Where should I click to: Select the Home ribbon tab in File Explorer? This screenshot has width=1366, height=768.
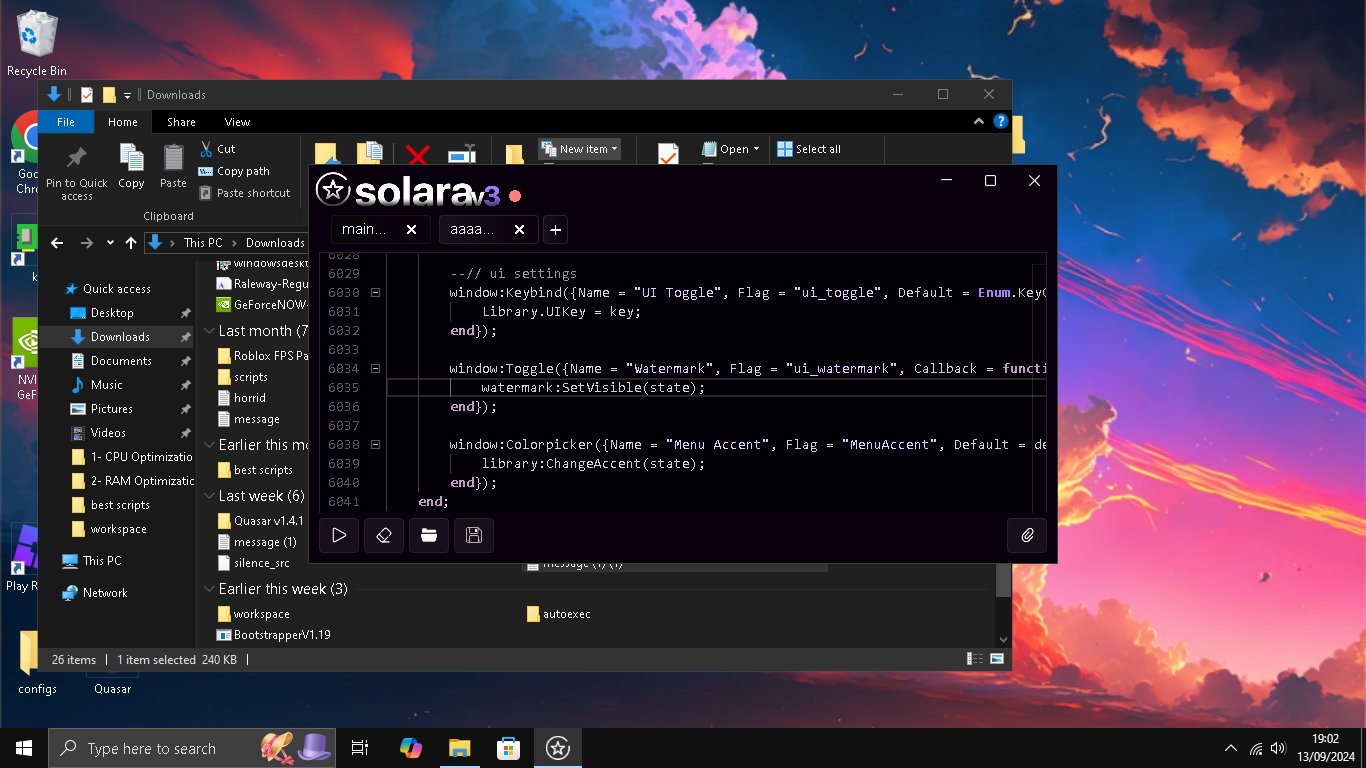pos(123,122)
